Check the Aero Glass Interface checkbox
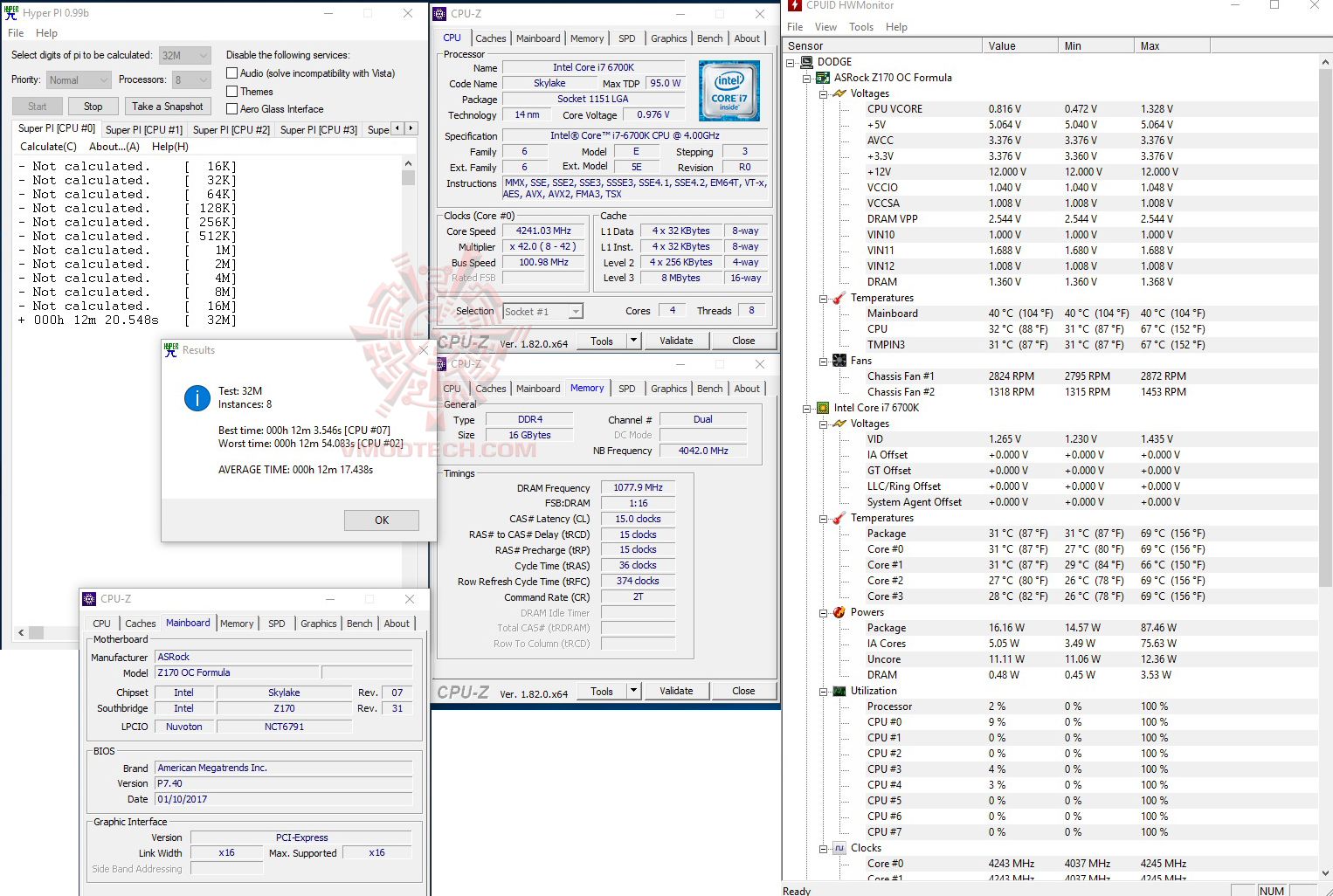Viewport: 1333px width, 896px height. pos(232,108)
